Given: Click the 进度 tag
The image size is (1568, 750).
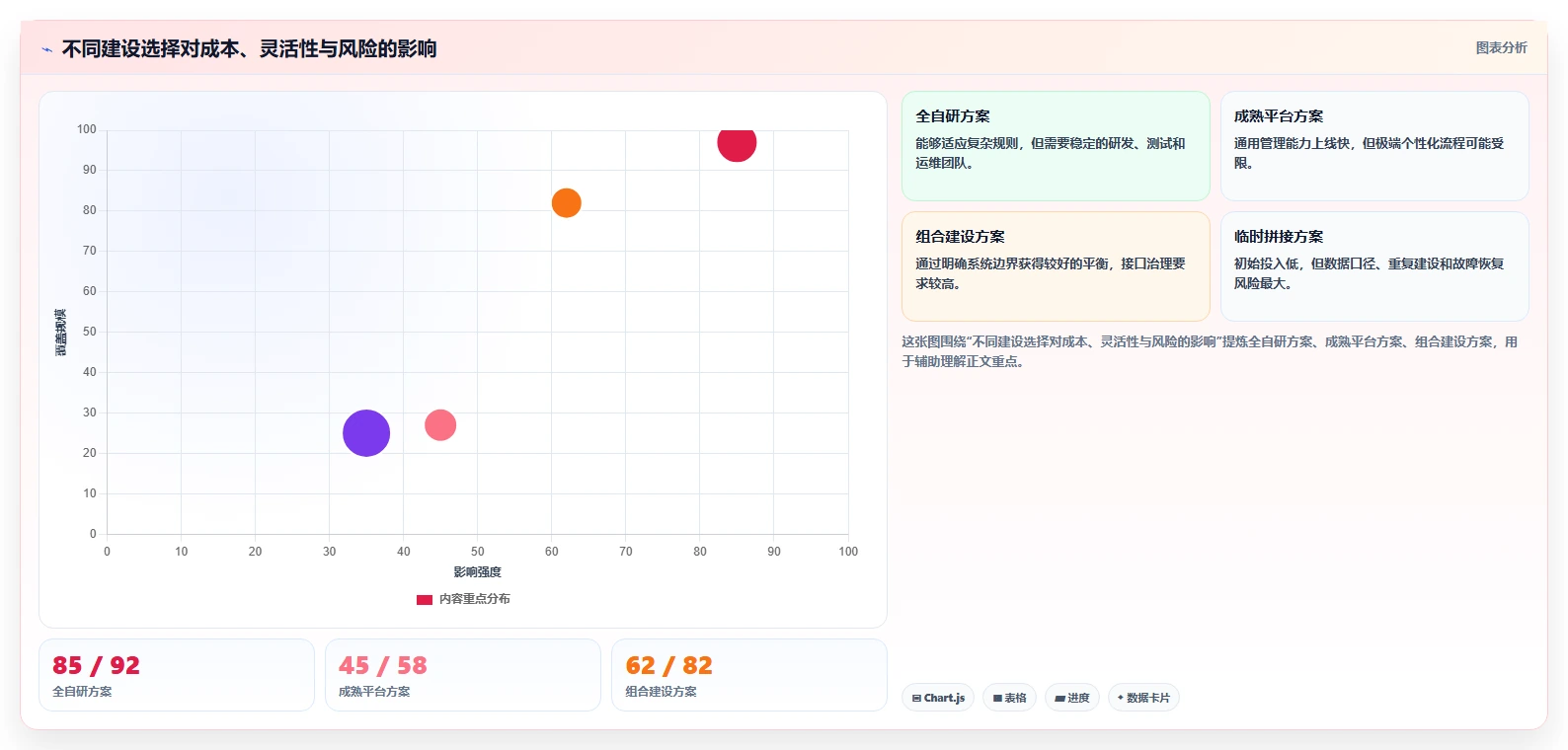Looking at the screenshot, I should [x=1072, y=698].
